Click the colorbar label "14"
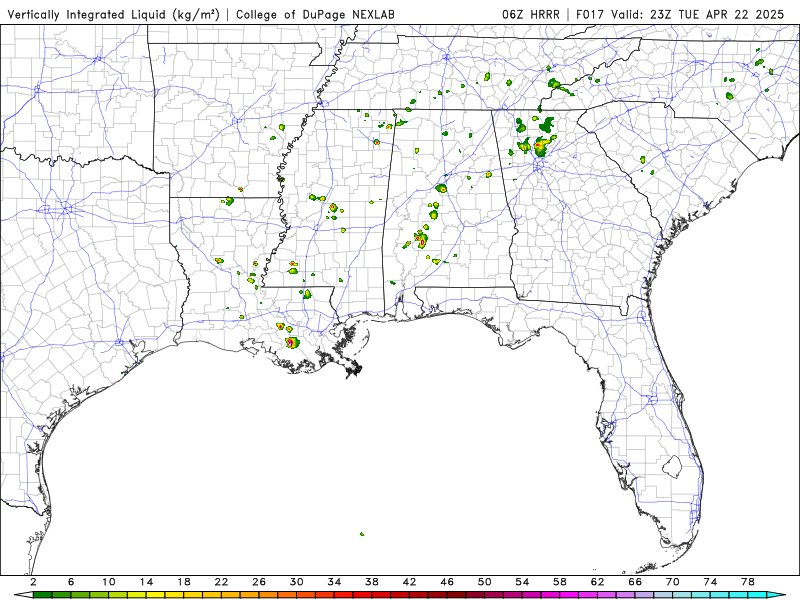800x600 pixels. (x=146, y=582)
